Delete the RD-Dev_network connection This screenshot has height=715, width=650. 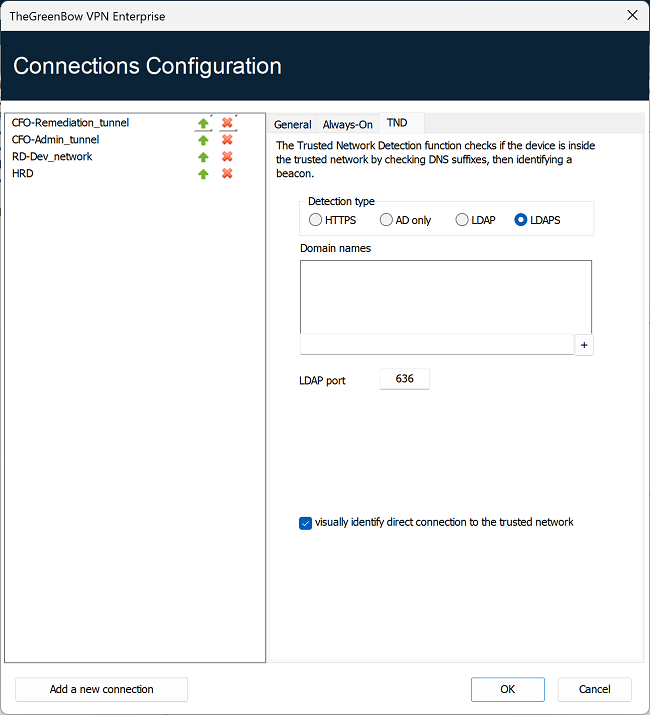tap(227, 156)
